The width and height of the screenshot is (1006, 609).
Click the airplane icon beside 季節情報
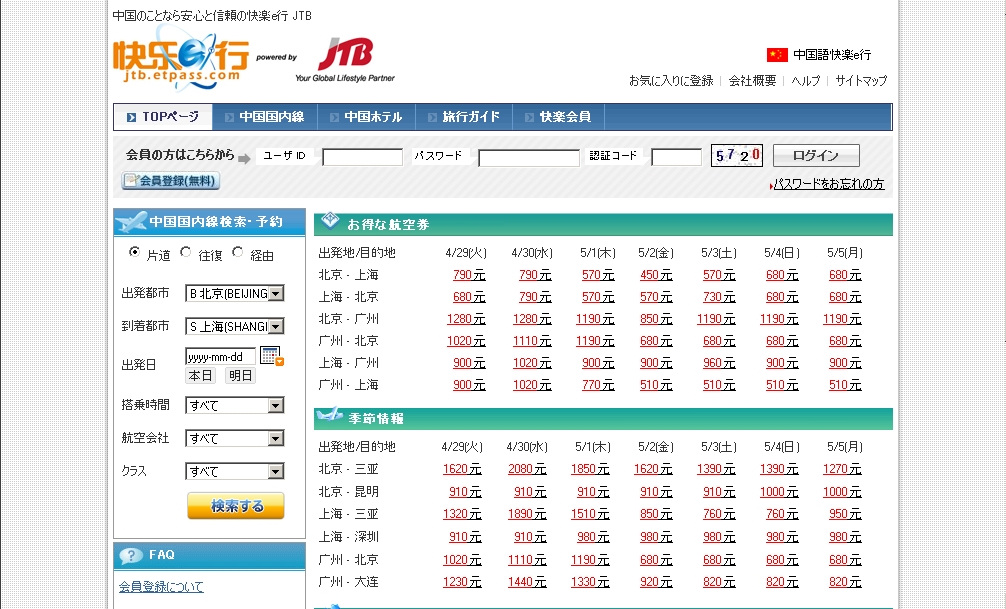(x=329, y=416)
